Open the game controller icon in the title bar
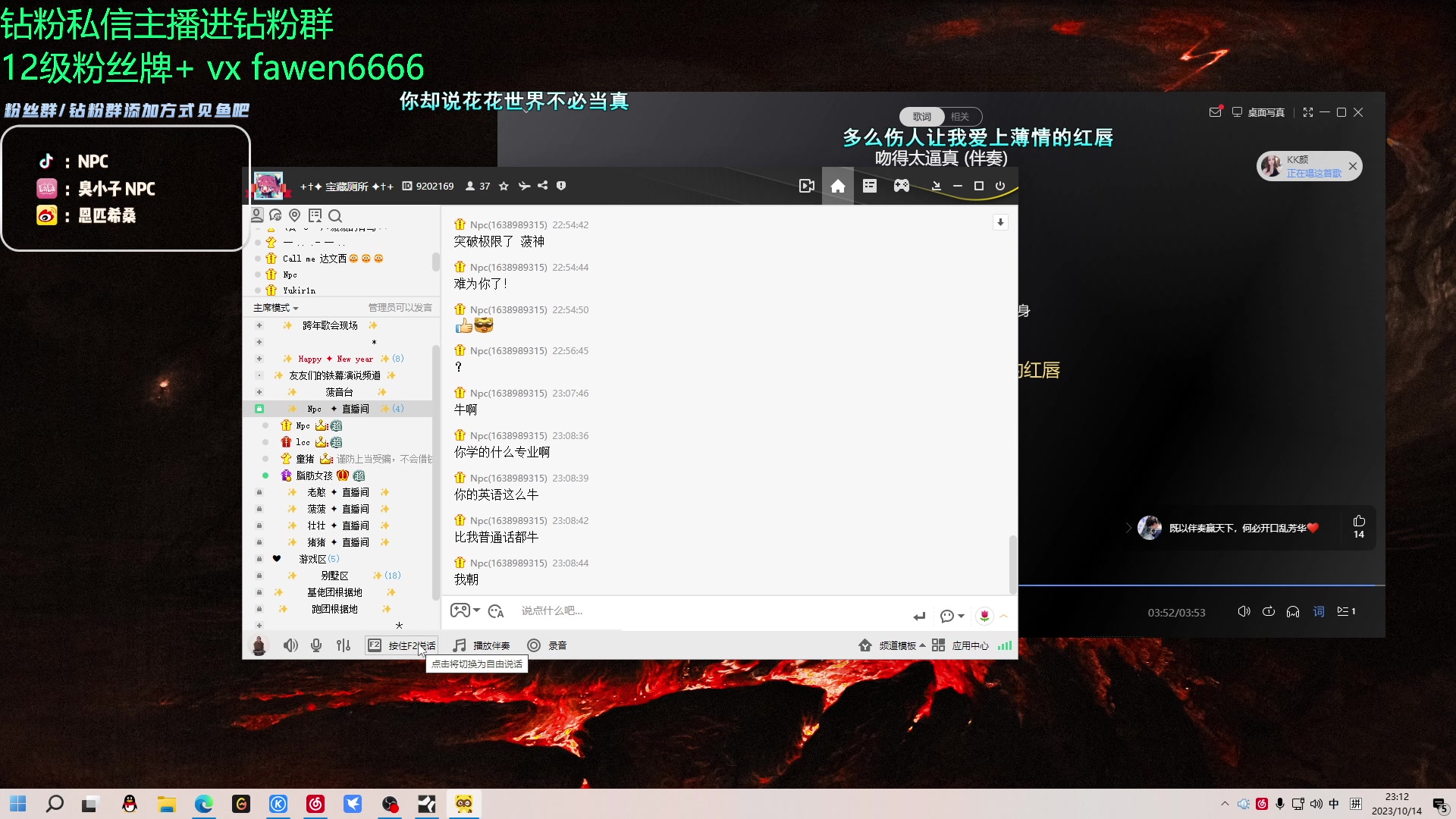The width and height of the screenshot is (1456, 819). tap(902, 186)
